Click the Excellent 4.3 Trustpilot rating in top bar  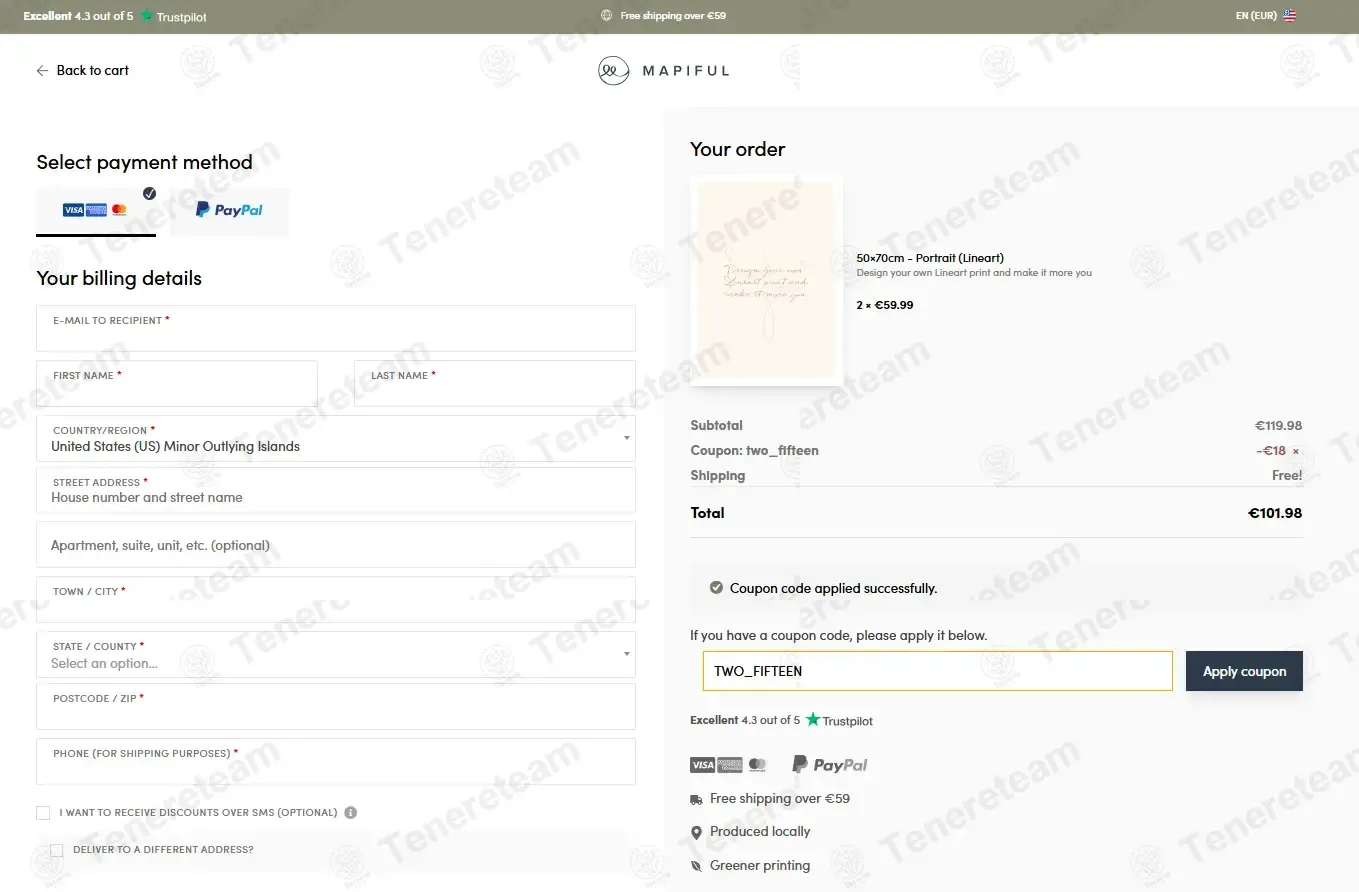115,16
